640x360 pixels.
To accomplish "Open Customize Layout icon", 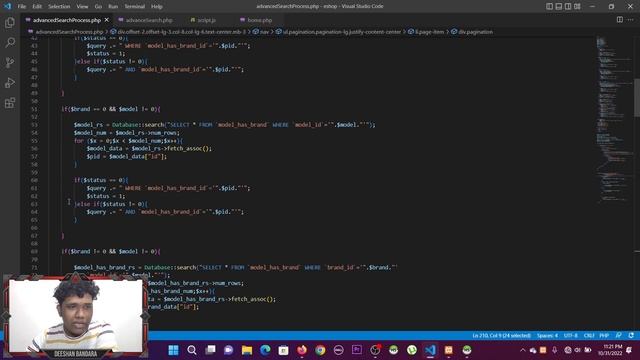I will point(577,6).
